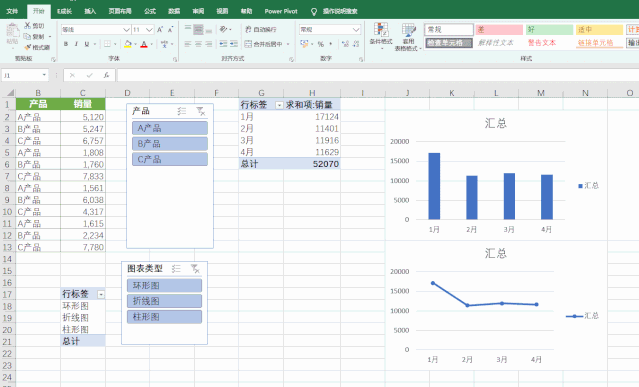Switch to the 公式 (Formulas) tab

150,11
